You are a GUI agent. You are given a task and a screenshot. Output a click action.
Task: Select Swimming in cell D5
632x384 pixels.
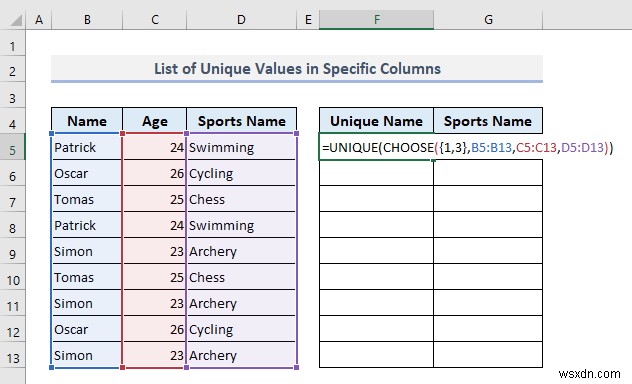click(x=241, y=147)
